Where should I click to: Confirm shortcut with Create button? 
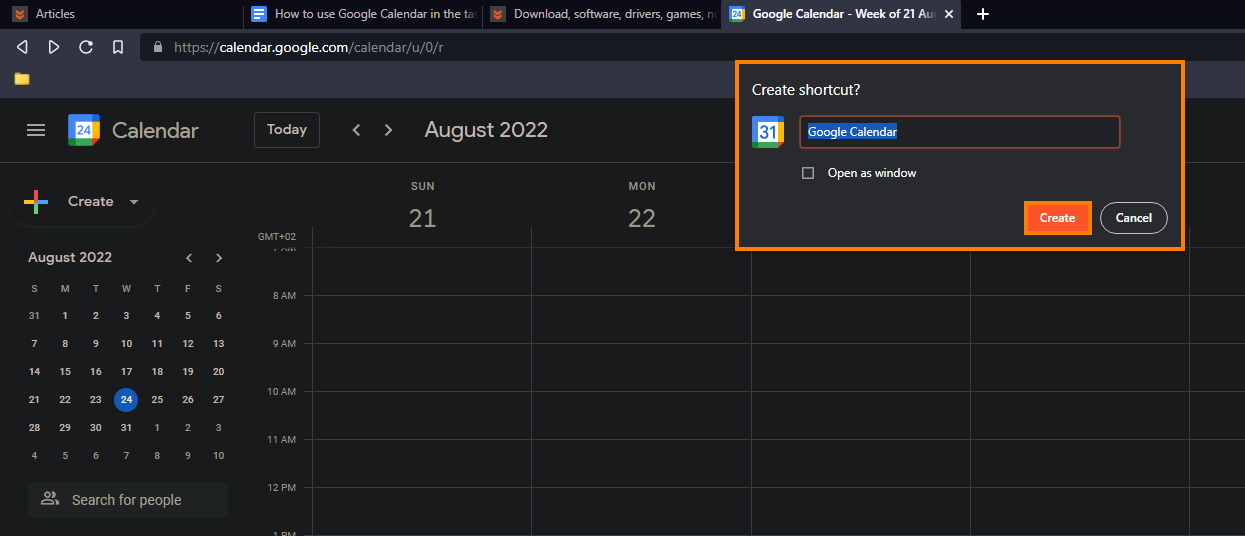click(1057, 218)
